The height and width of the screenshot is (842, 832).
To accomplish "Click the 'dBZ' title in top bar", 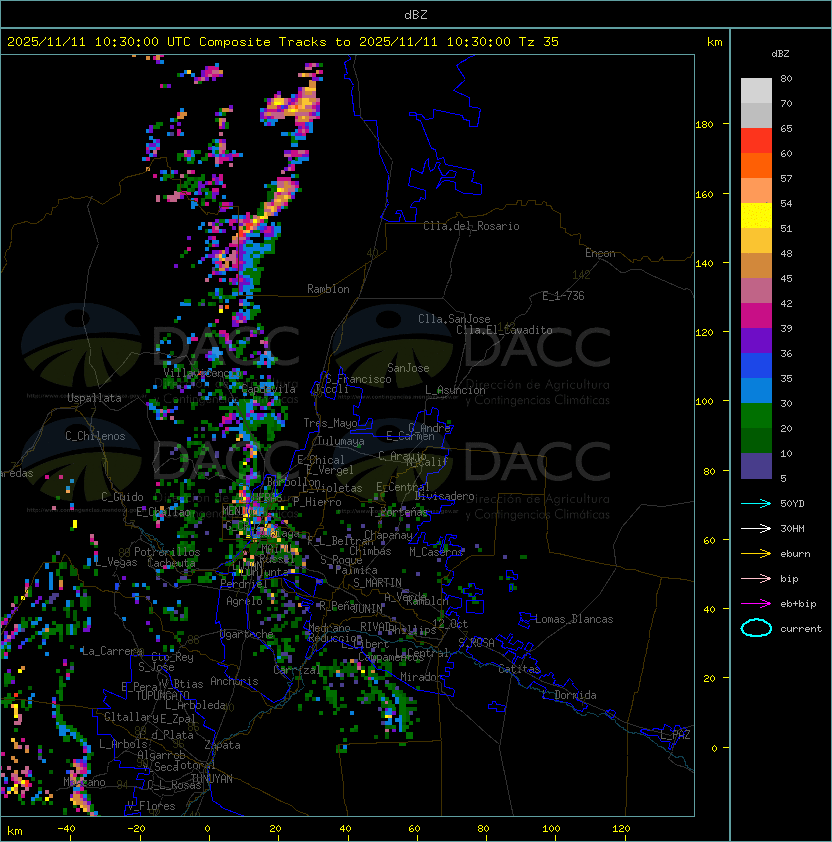I will pos(416,15).
